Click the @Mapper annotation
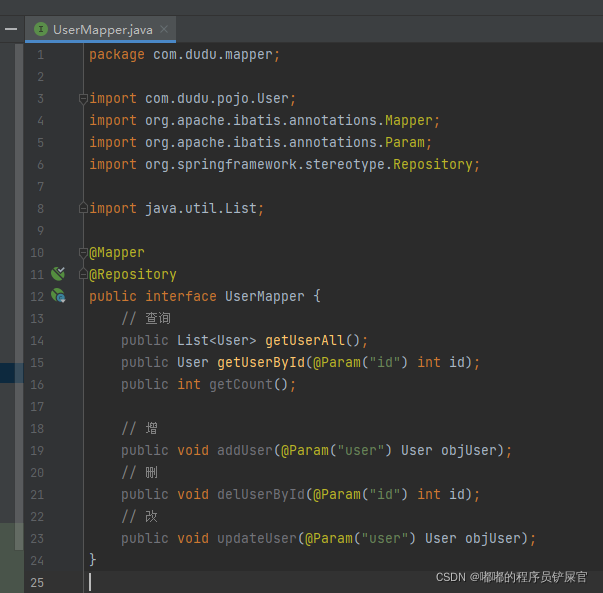 coord(117,253)
